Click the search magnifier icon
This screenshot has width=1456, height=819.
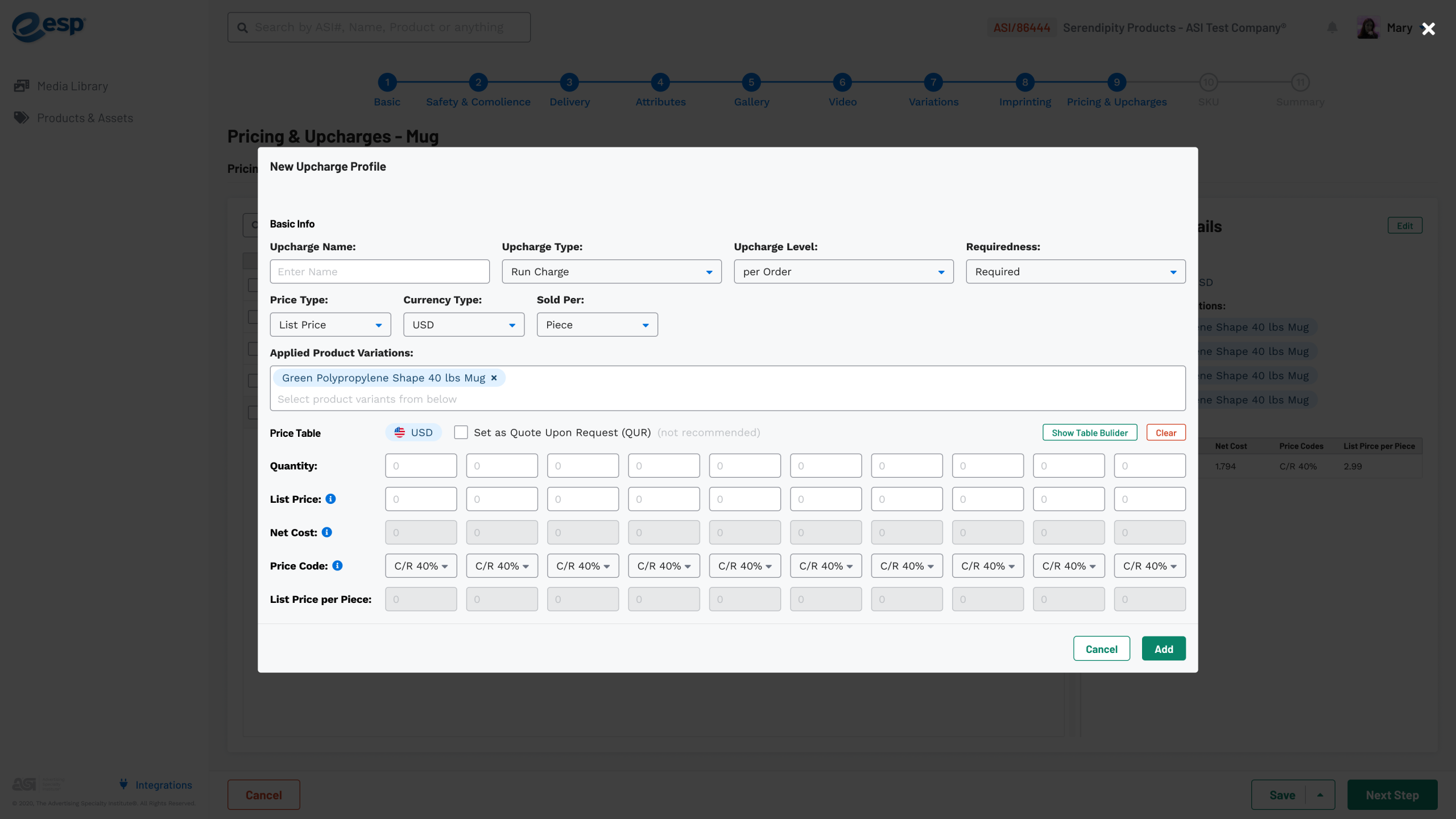[243, 27]
